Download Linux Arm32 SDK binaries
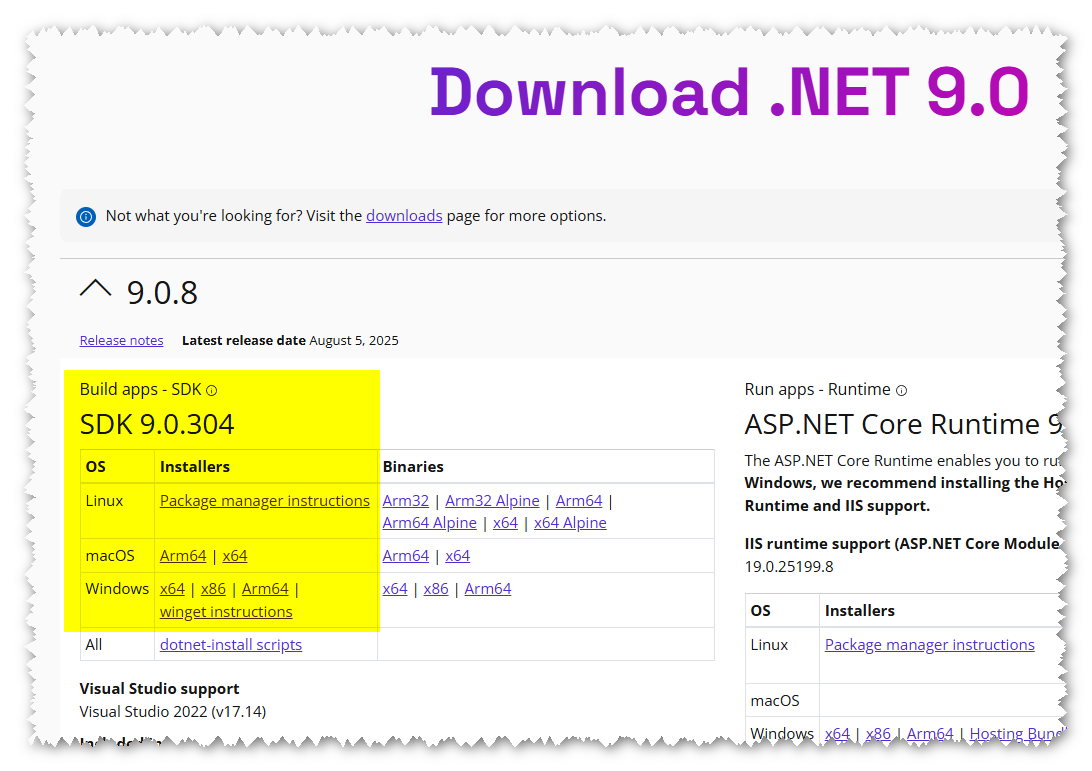Screen dimensions: 1092x771 405,501
